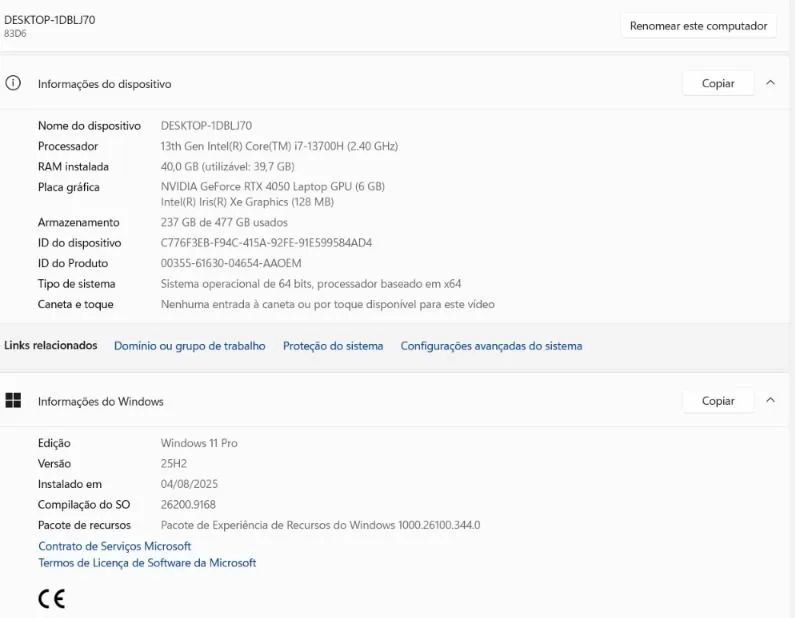795x618 pixels.
Task: Click the RAM value 40,0 GB
Action: tap(228, 166)
